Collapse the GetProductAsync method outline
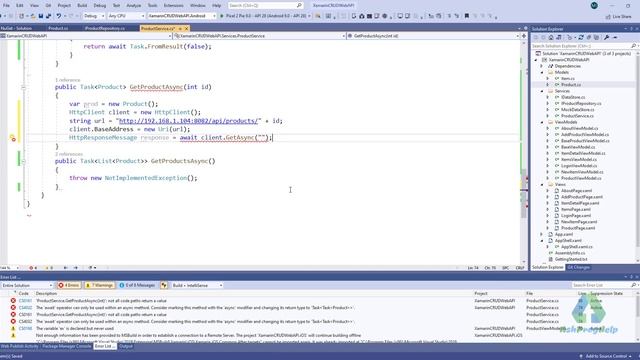The image size is (640, 360). 23,87
